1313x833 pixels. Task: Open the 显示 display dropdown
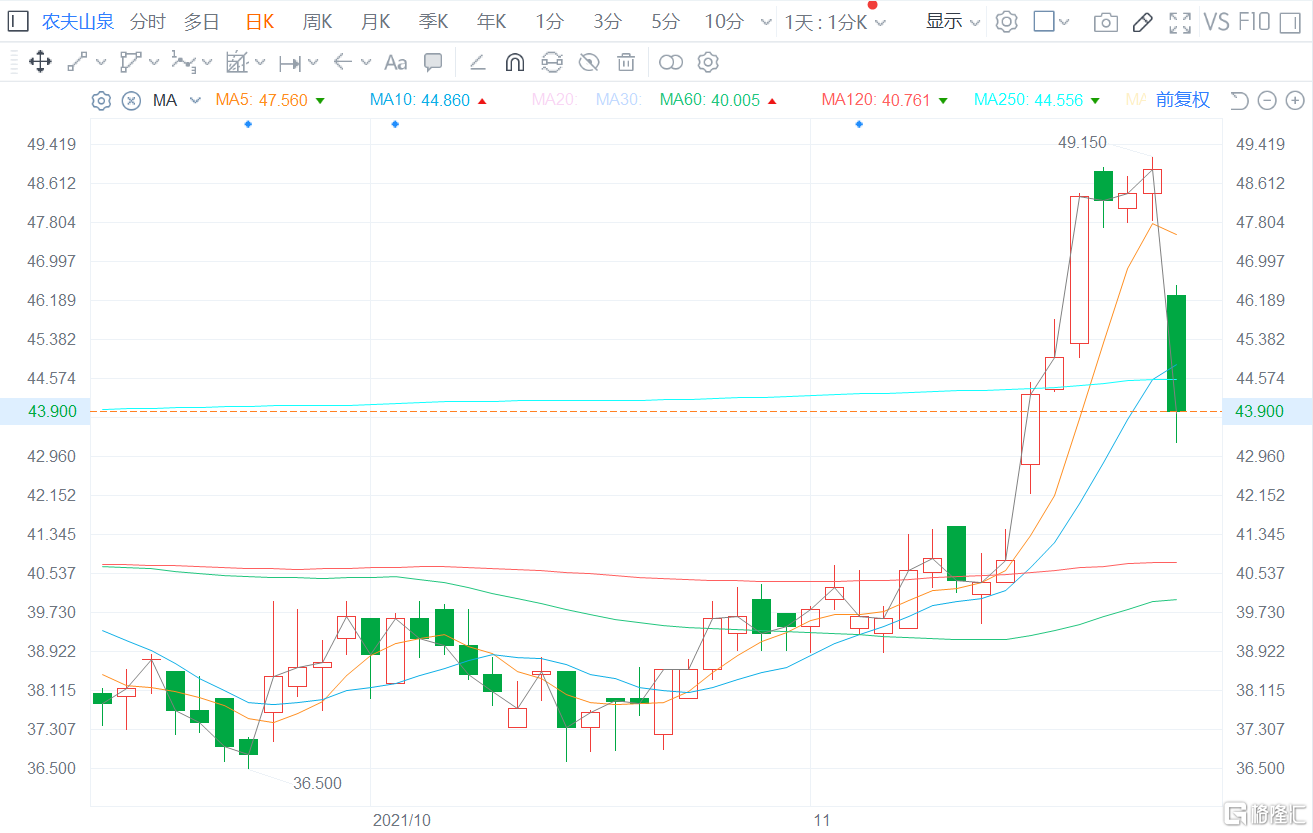click(952, 21)
